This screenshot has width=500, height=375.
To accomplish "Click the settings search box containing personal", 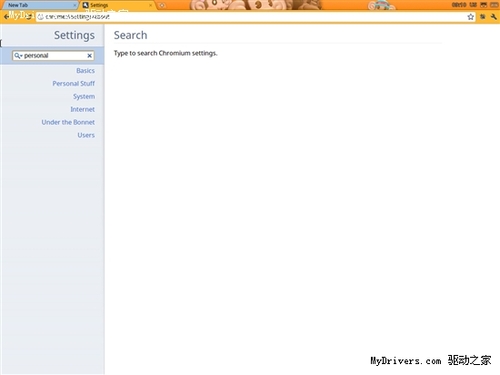I will 53,56.
